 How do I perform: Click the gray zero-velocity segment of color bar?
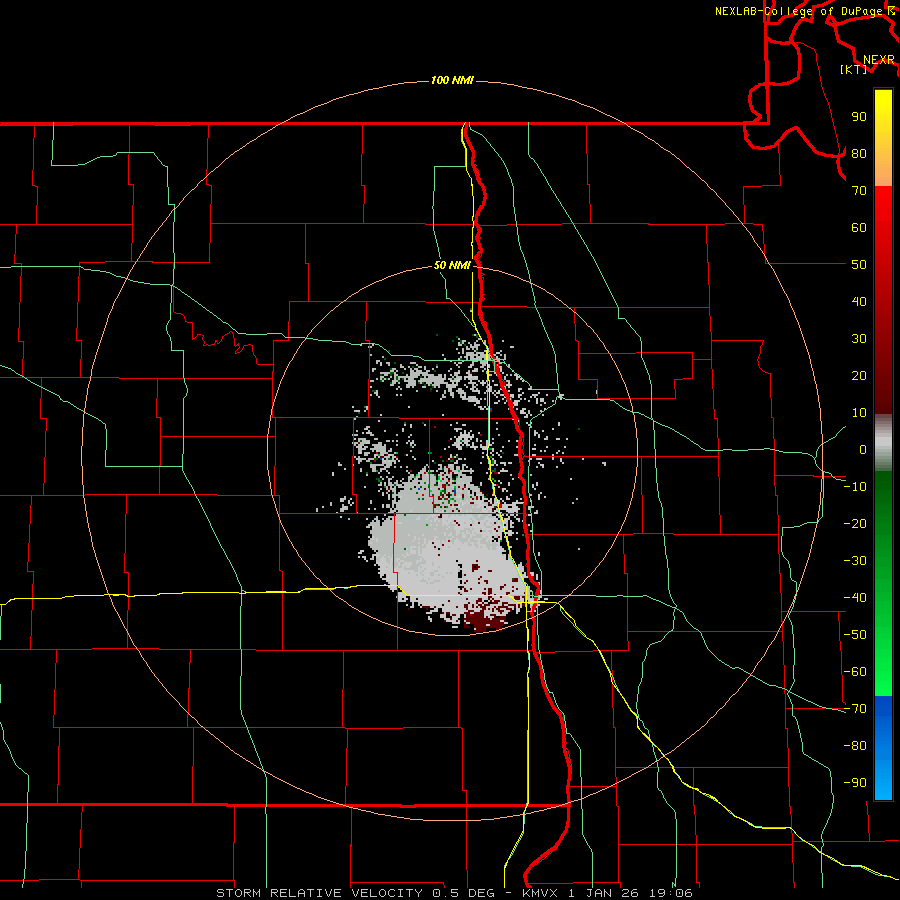[883, 443]
